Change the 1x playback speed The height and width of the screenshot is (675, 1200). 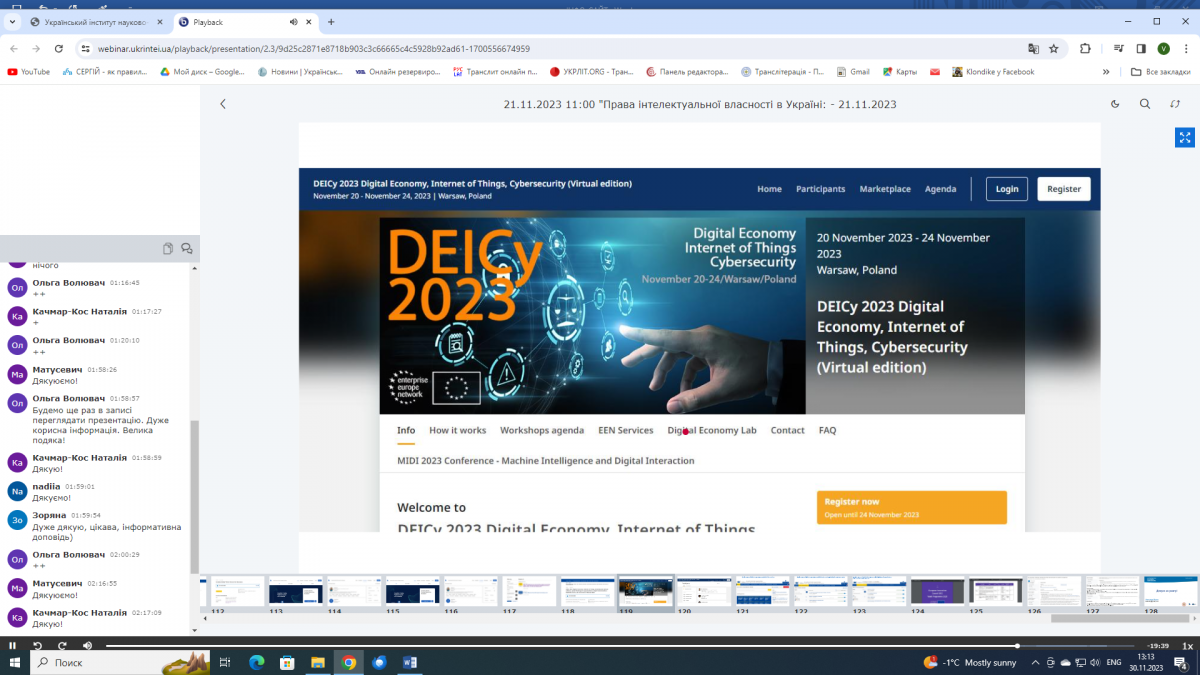1187,646
